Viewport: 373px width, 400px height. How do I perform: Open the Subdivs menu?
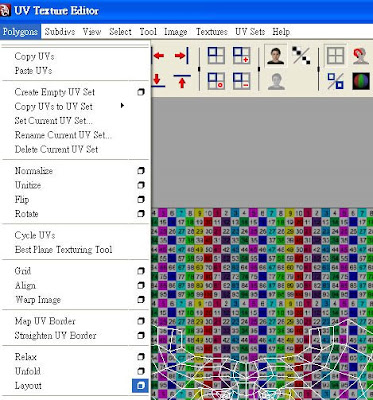coord(60,32)
